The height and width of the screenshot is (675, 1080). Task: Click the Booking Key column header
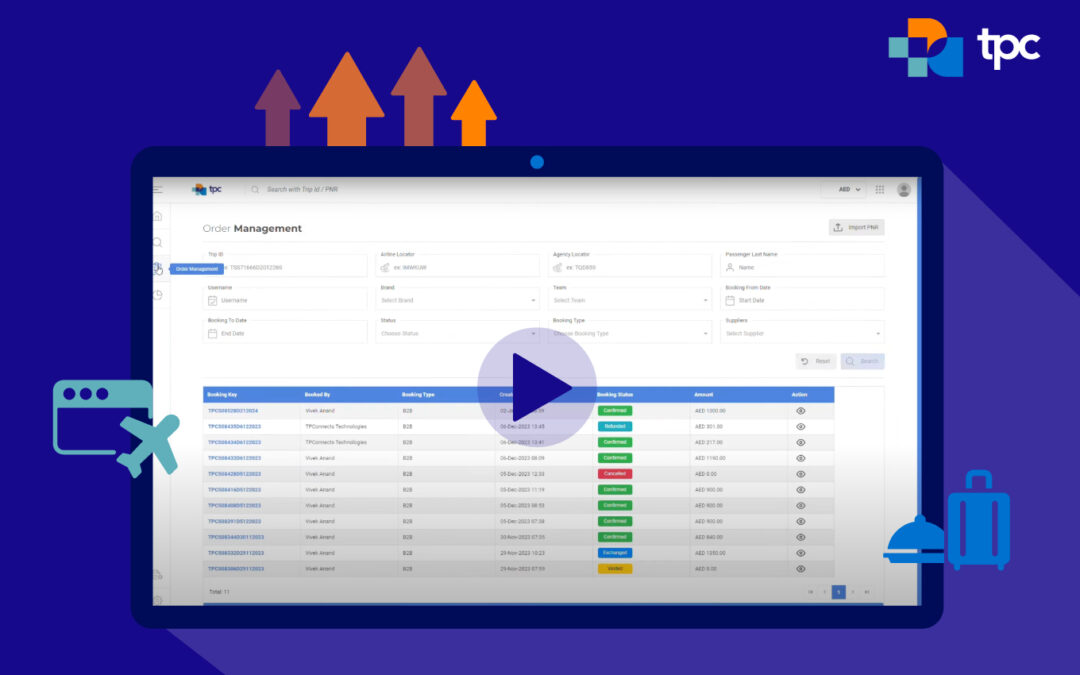222,395
